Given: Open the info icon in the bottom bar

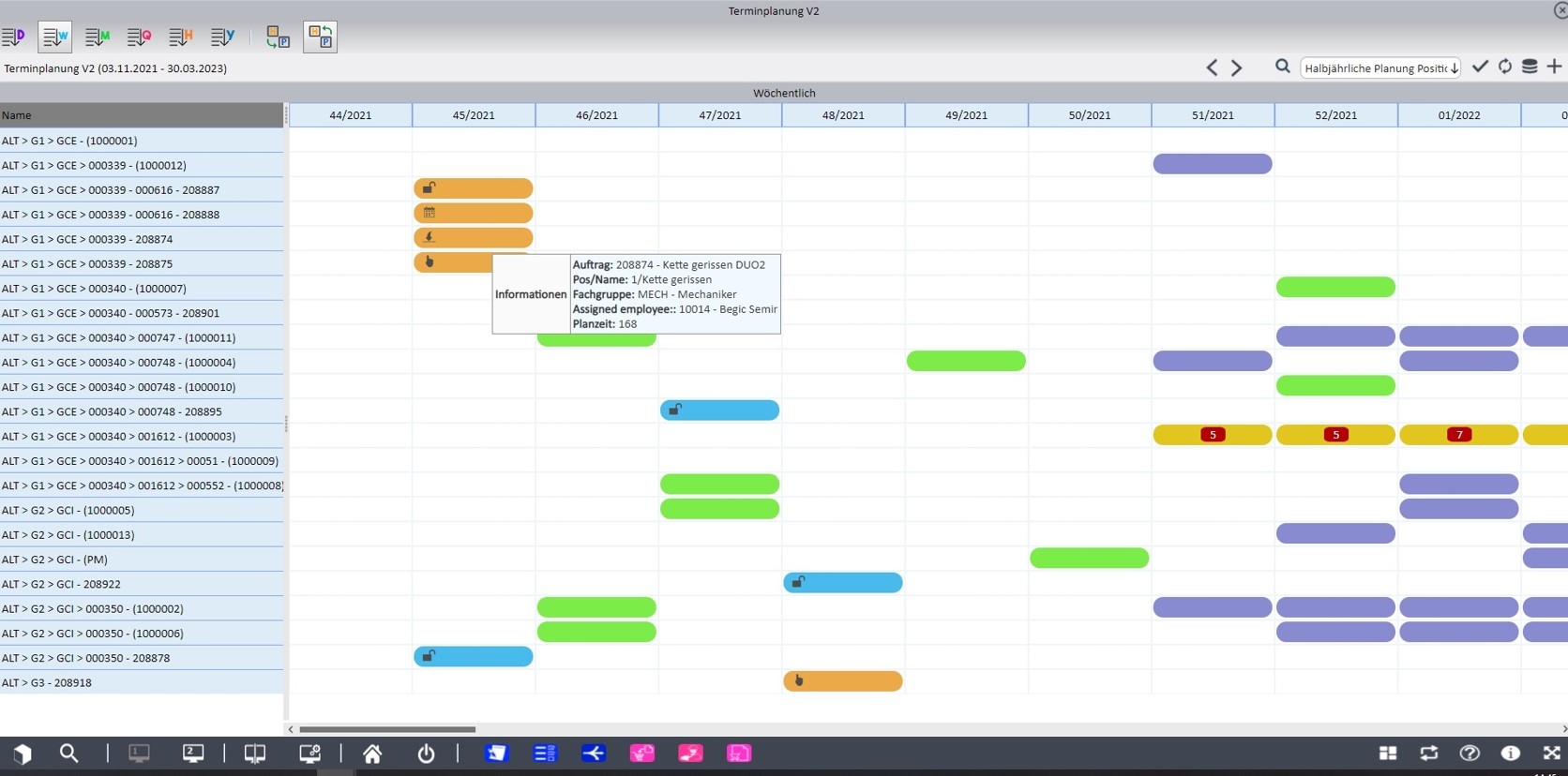Looking at the screenshot, I should pos(1511,753).
